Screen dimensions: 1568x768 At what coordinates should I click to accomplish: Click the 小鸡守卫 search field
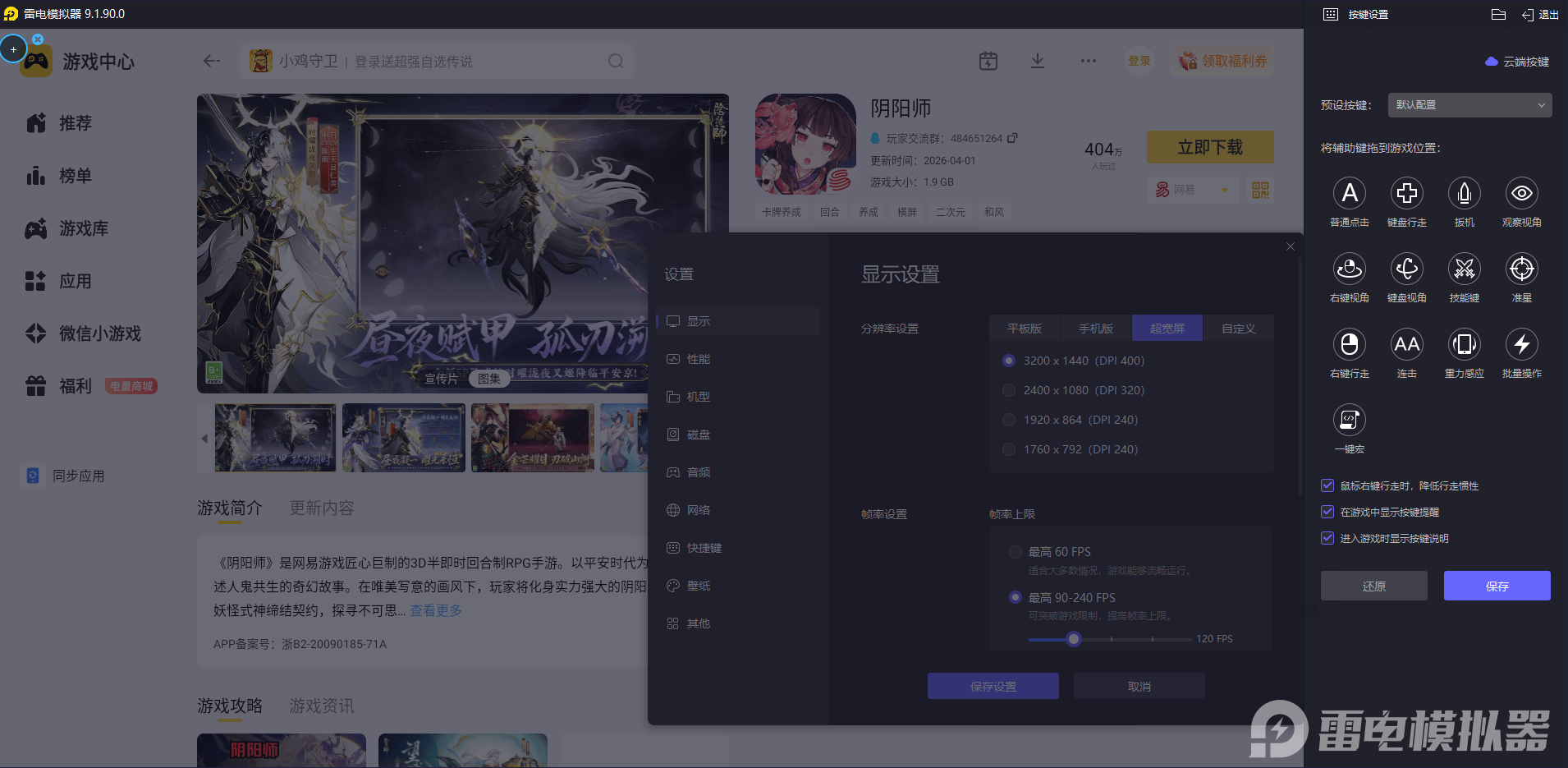point(435,62)
